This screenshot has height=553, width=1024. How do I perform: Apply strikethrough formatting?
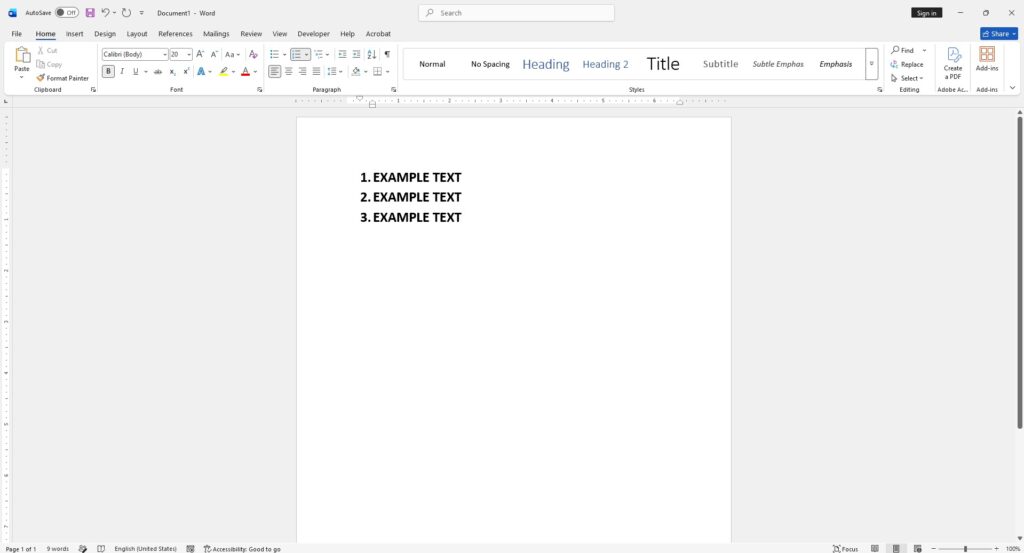coord(158,72)
